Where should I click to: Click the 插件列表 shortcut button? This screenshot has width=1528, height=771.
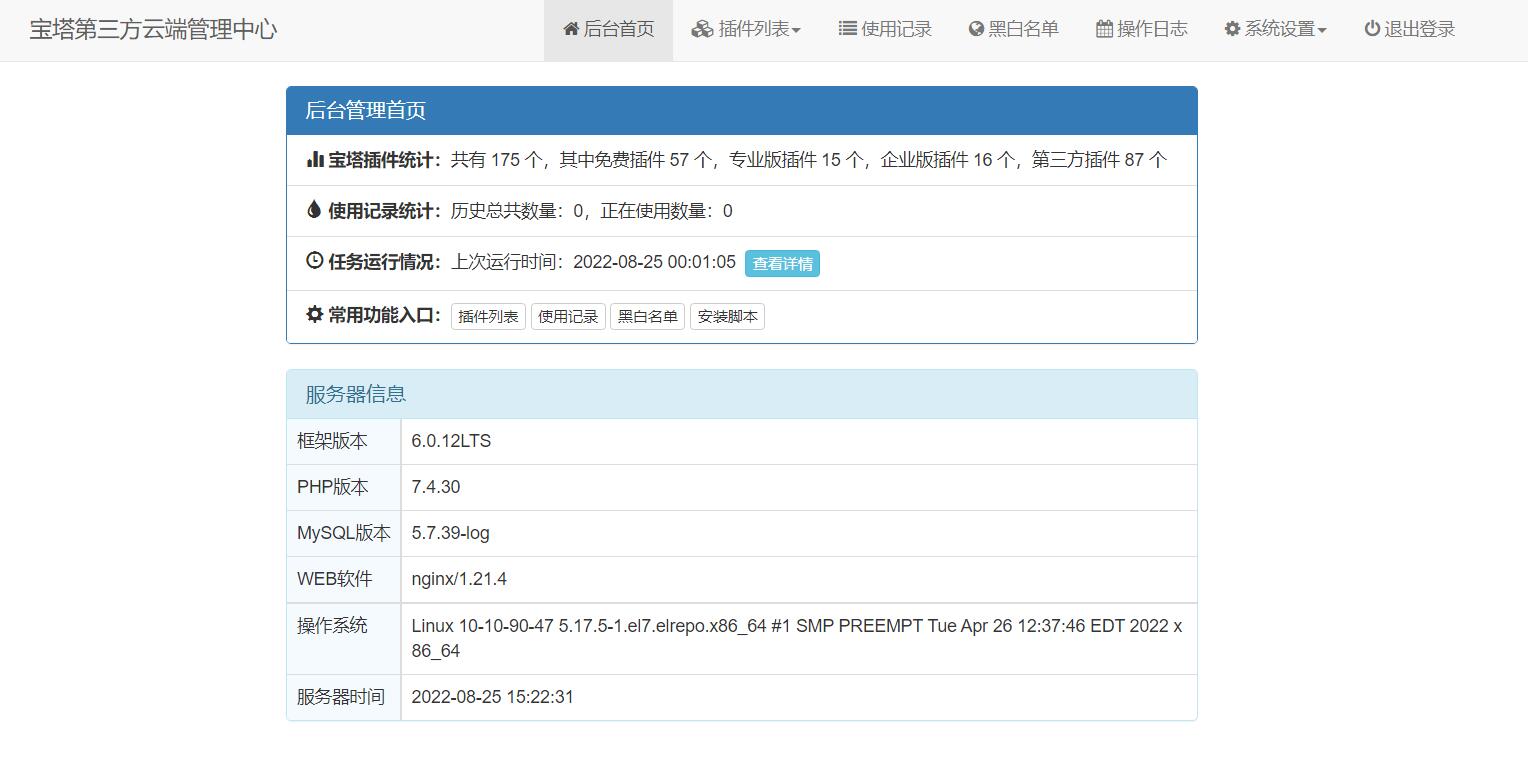pos(488,317)
